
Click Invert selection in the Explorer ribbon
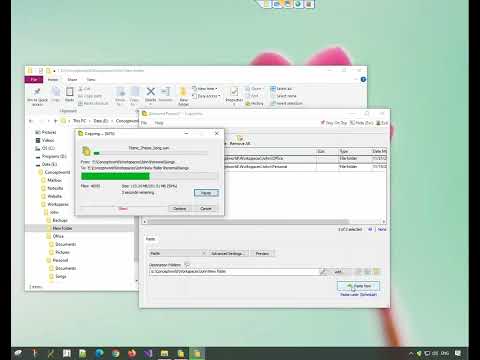pos(287,103)
